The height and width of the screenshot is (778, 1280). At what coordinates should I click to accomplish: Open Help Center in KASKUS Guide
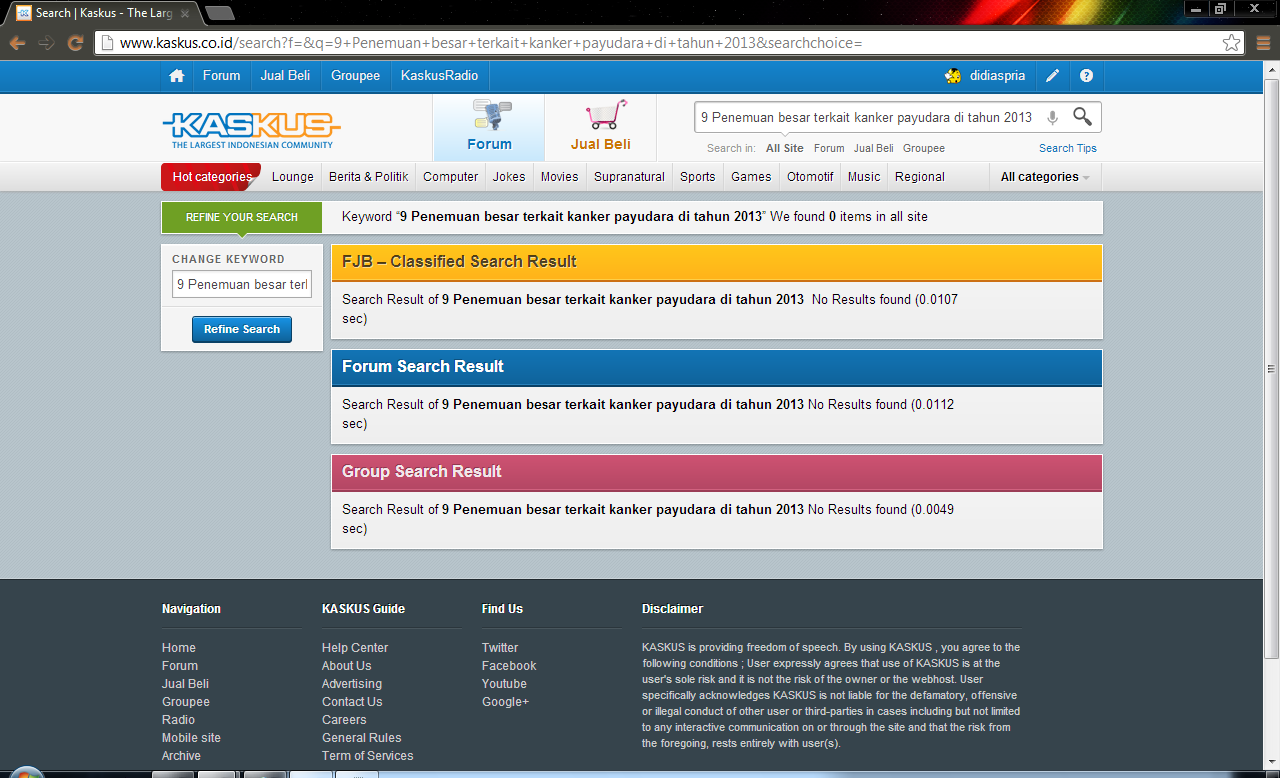355,648
